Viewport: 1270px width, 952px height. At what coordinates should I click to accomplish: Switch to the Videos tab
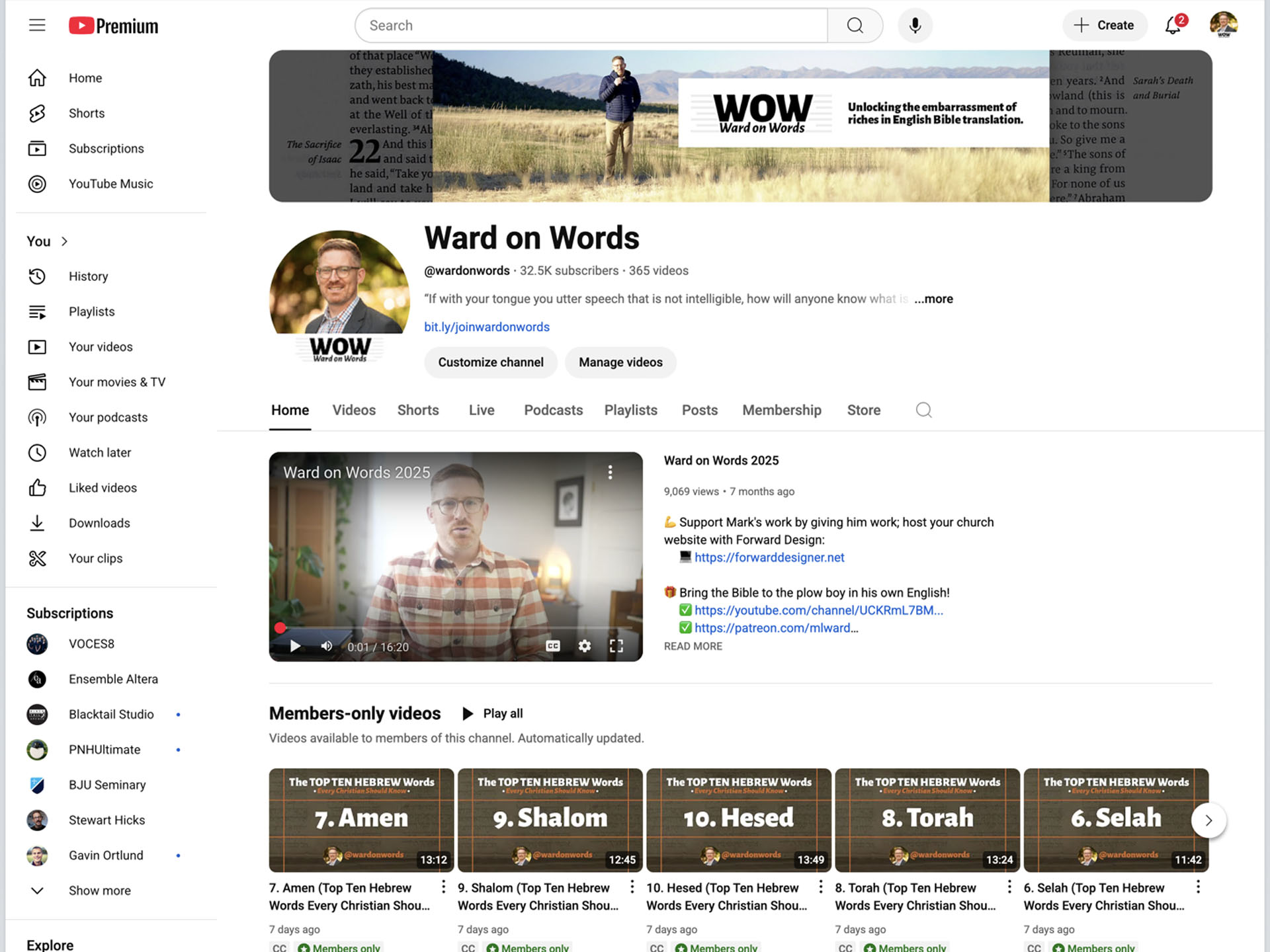click(354, 410)
